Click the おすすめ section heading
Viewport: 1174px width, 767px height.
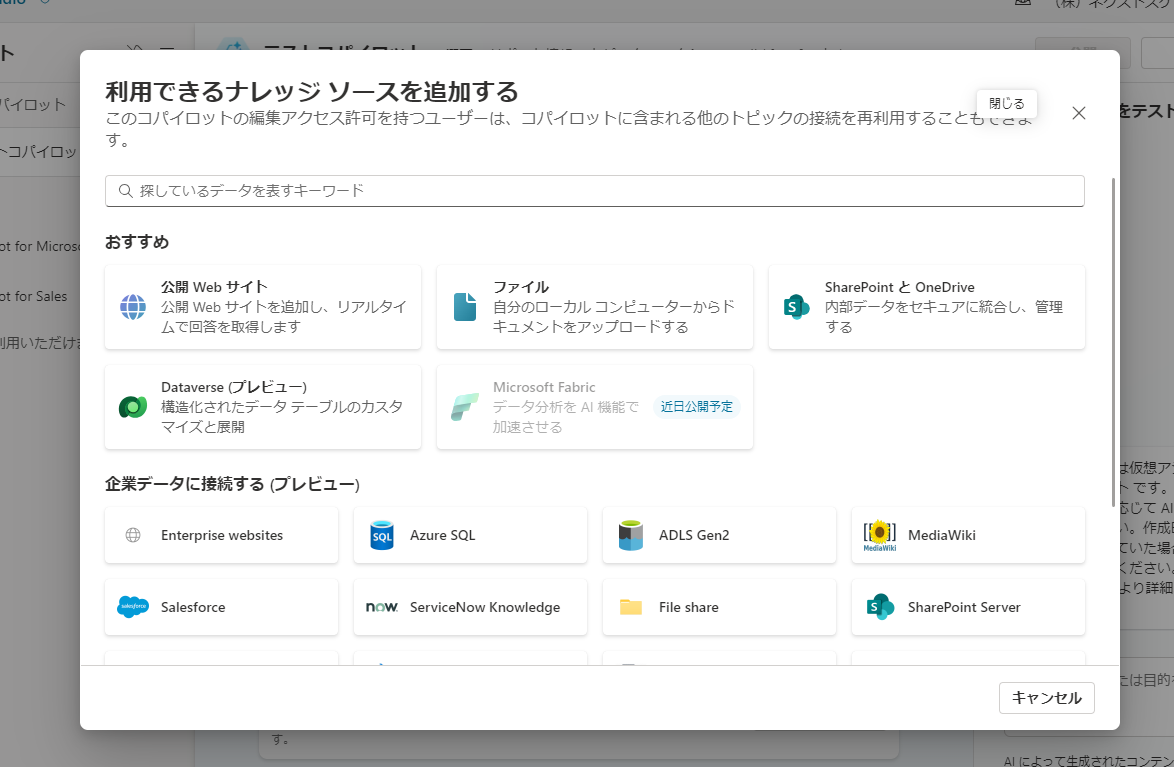point(137,242)
